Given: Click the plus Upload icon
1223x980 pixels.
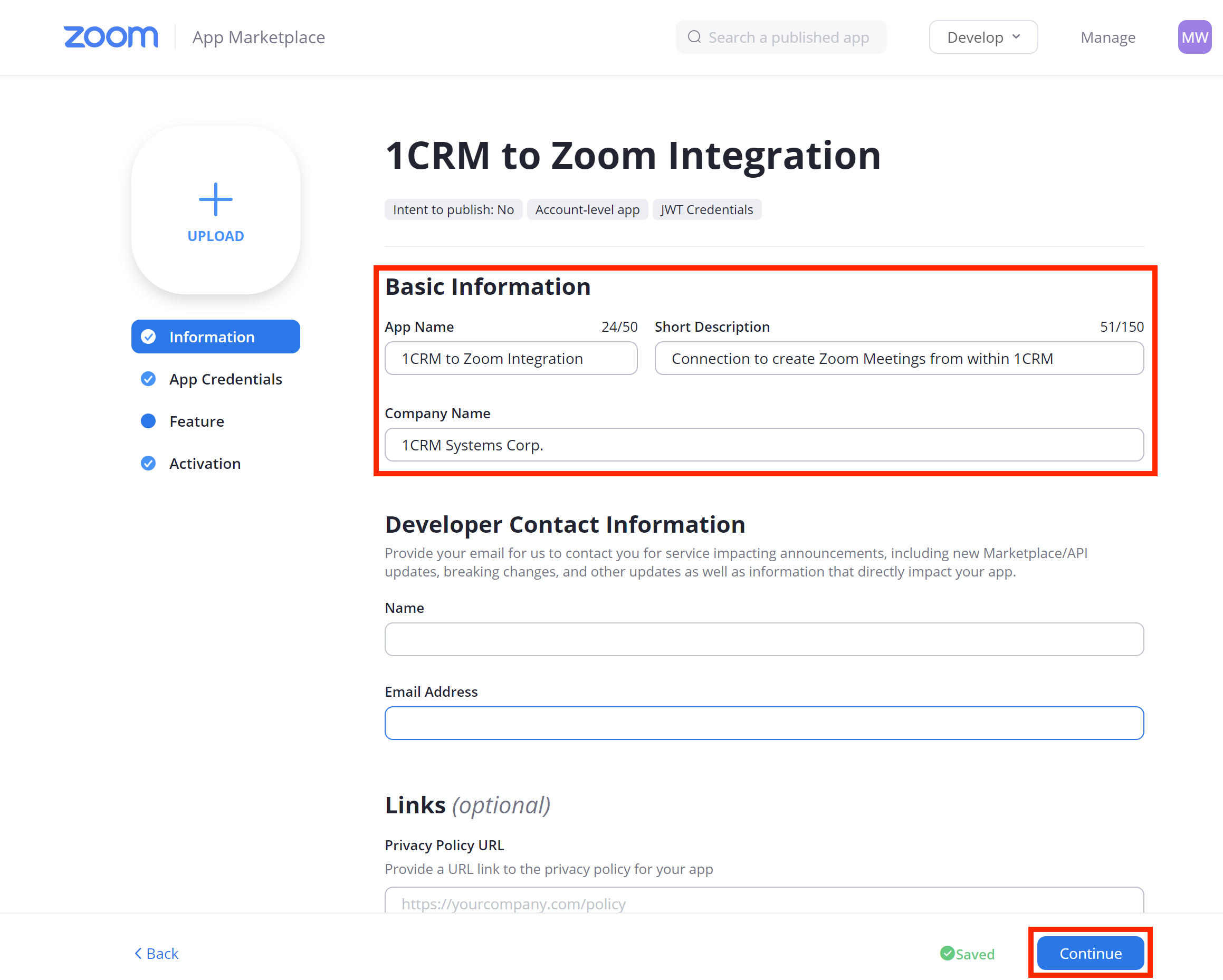Looking at the screenshot, I should tap(216, 199).
